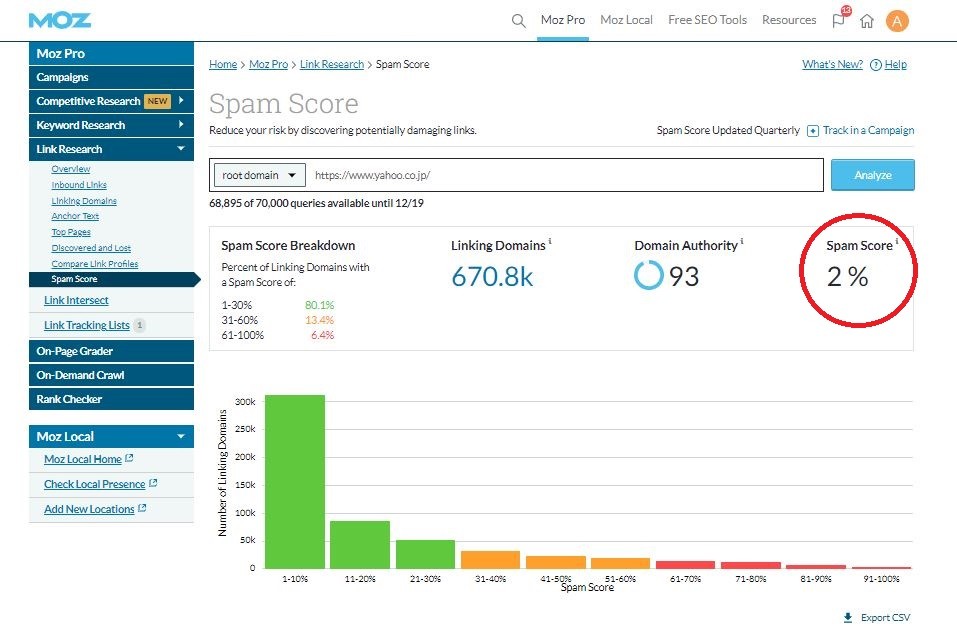
Task: Switch to Moz Pro top tab
Action: 563,20
